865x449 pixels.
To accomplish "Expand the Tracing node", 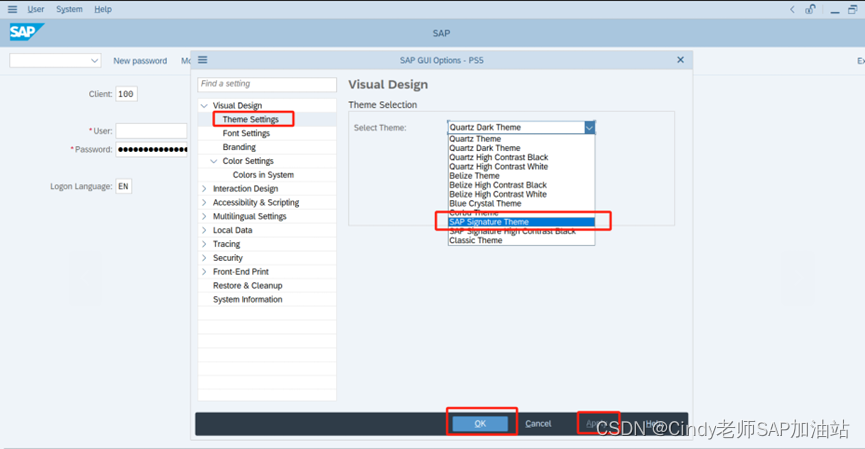I will tap(204, 244).
